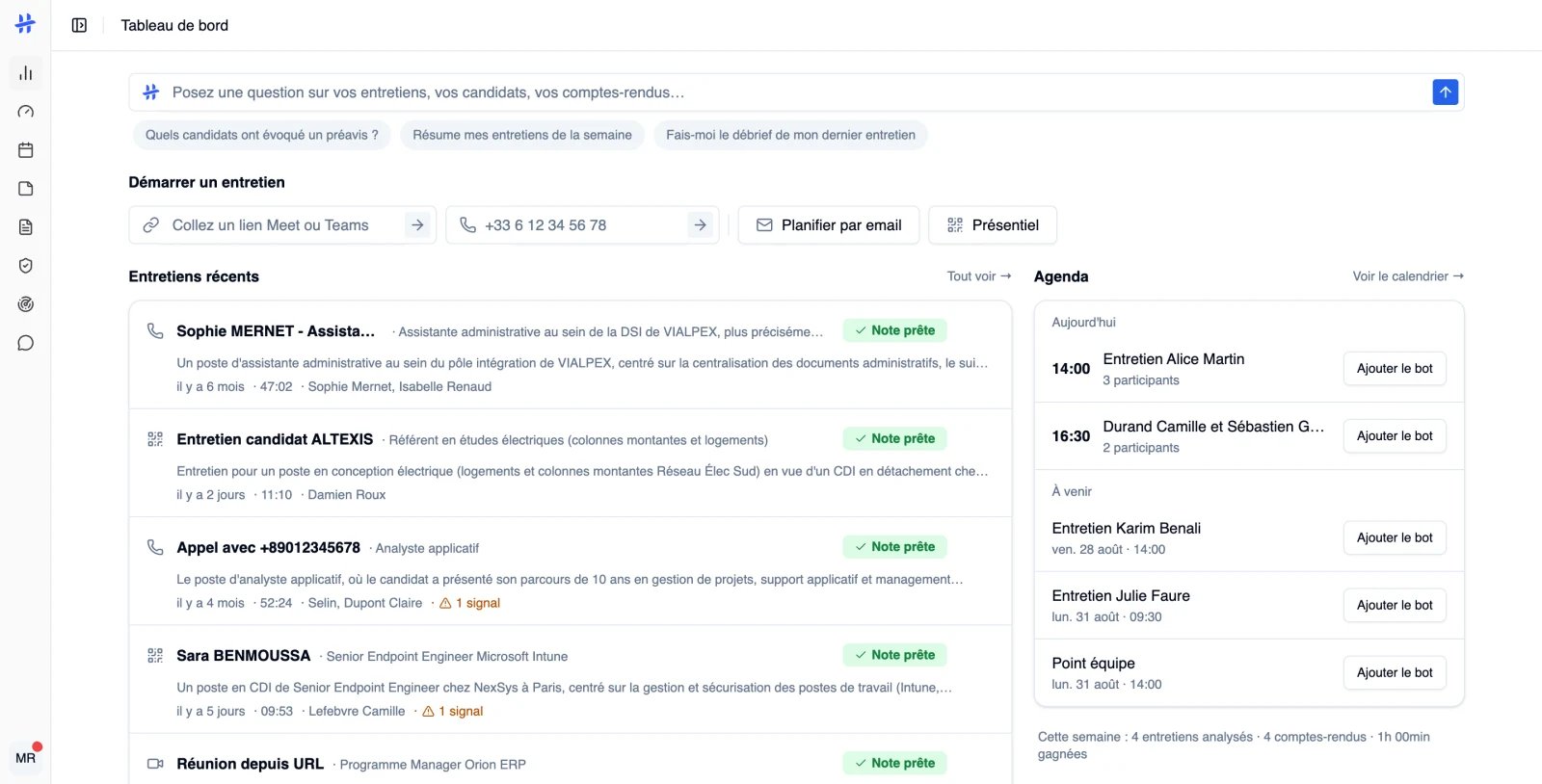The width and height of the screenshot is (1542, 784).
Task: Click the Planifier par email button
Action: click(x=829, y=225)
